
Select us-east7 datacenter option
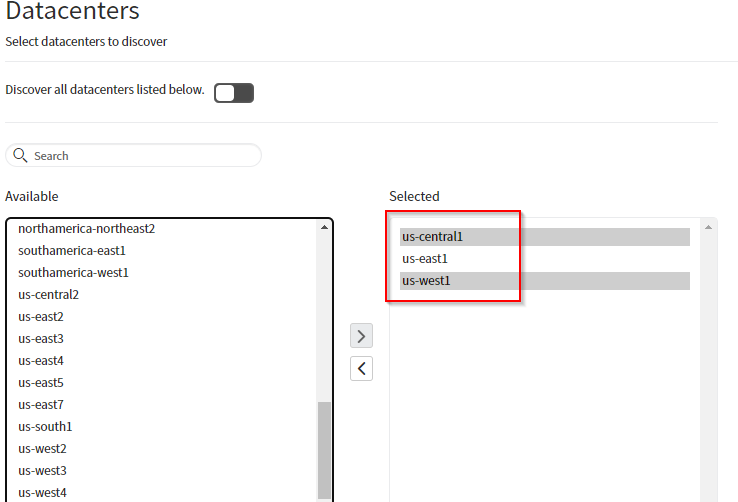tap(41, 405)
